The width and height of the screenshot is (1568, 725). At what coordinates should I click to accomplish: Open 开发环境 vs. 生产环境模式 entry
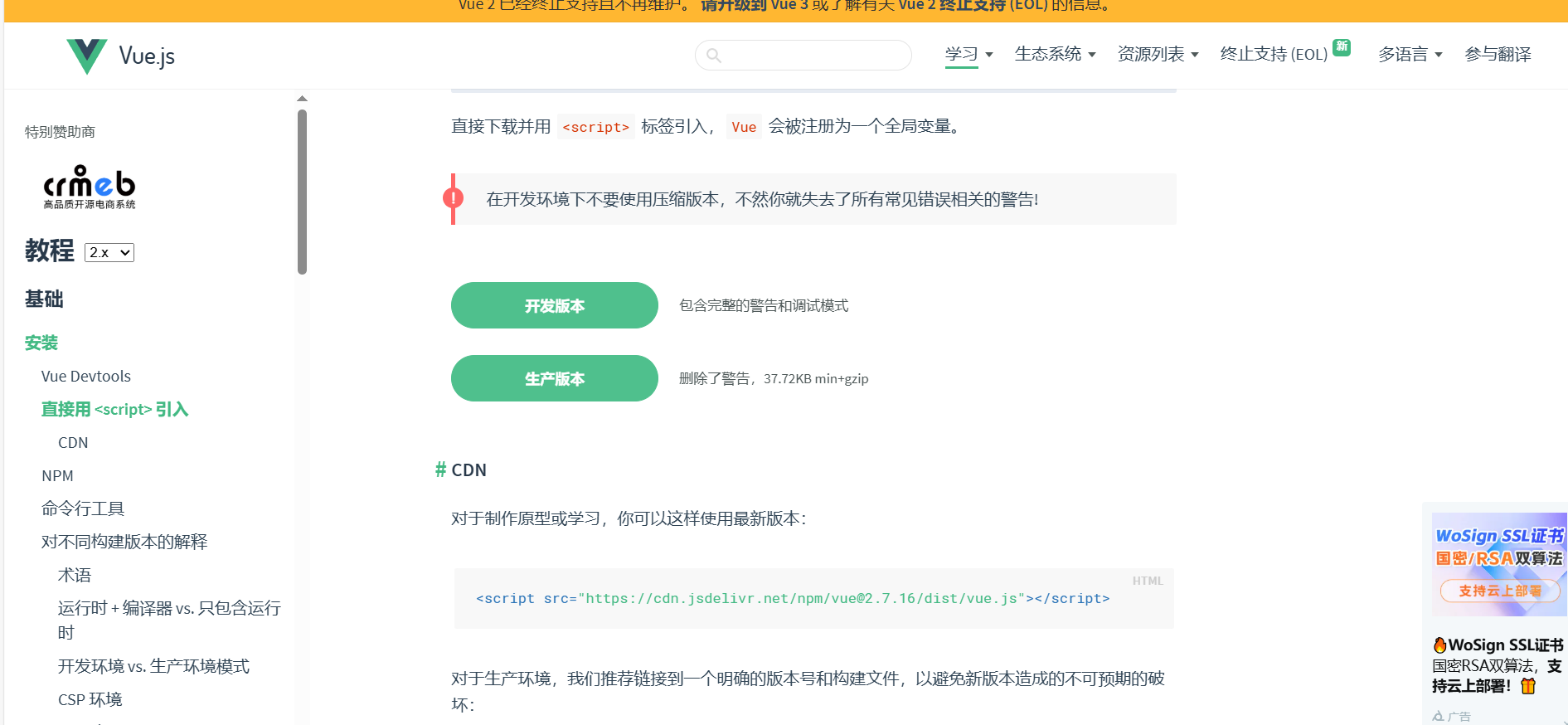pos(153,666)
